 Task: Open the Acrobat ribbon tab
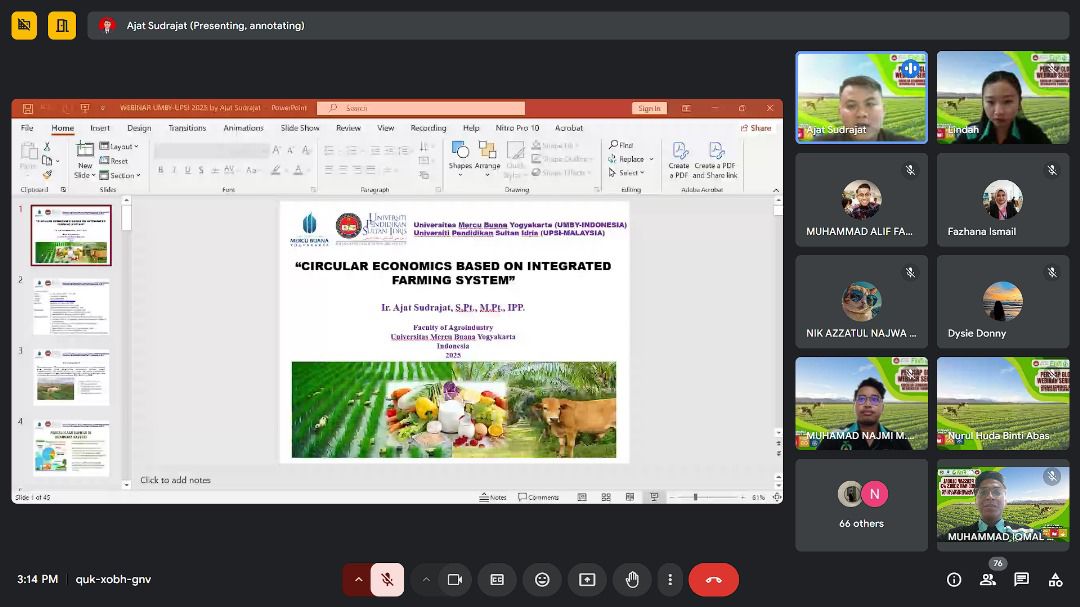(569, 128)
